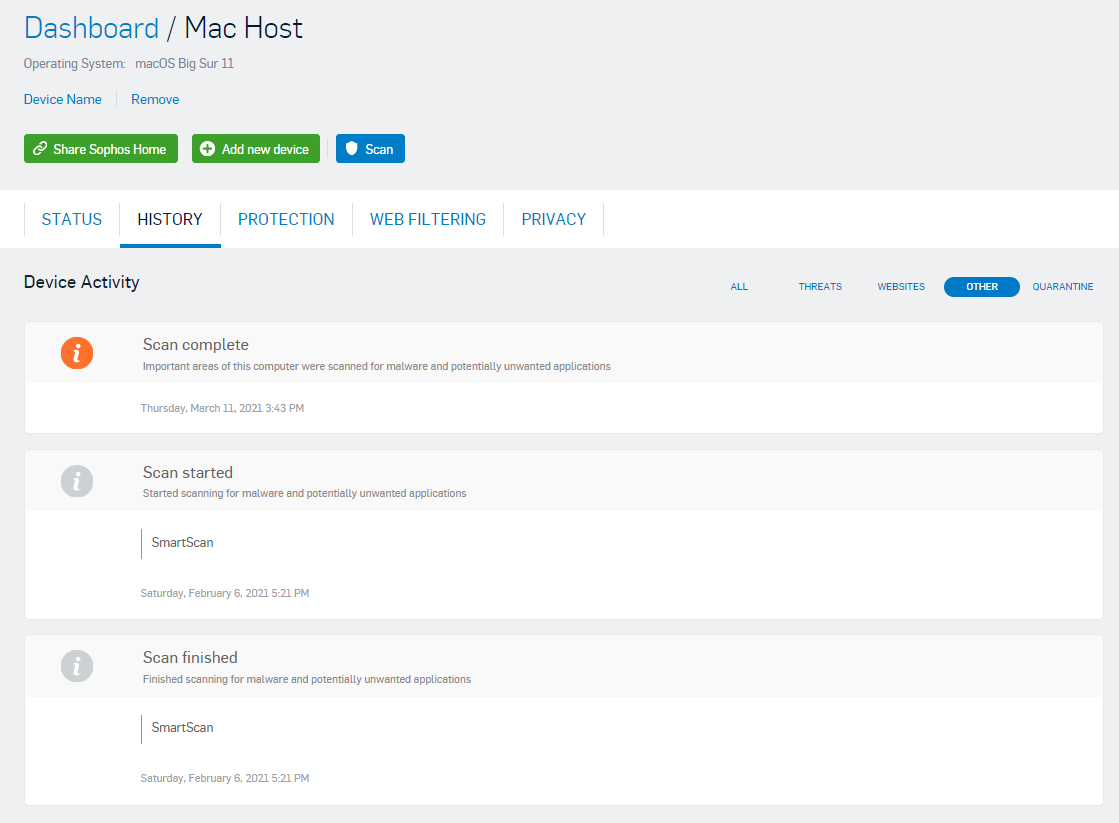Filter device activity by Threats

click(820, 287)
